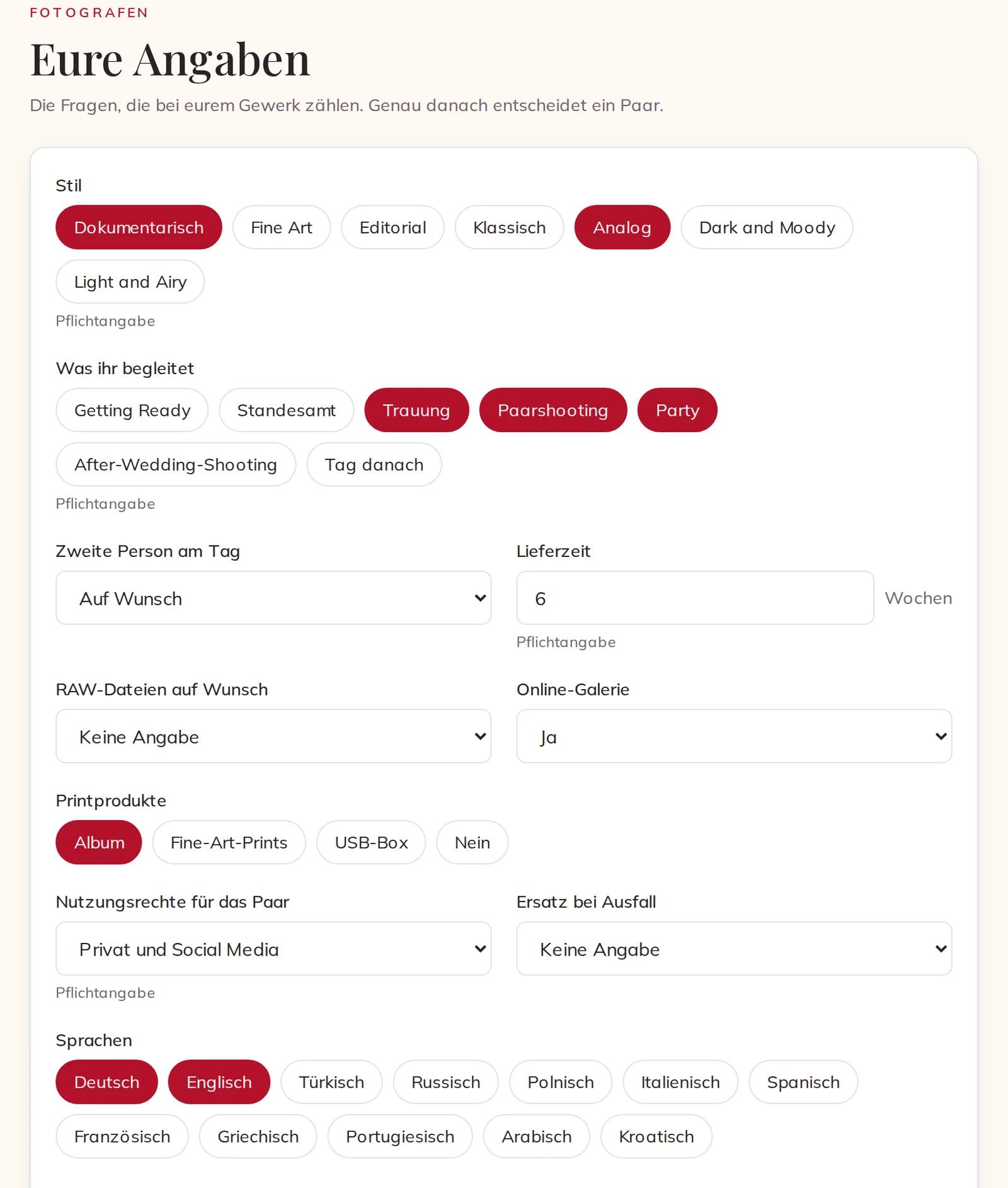
Task: Toggle the Arabisch chip
Action: coord(536,1136)
